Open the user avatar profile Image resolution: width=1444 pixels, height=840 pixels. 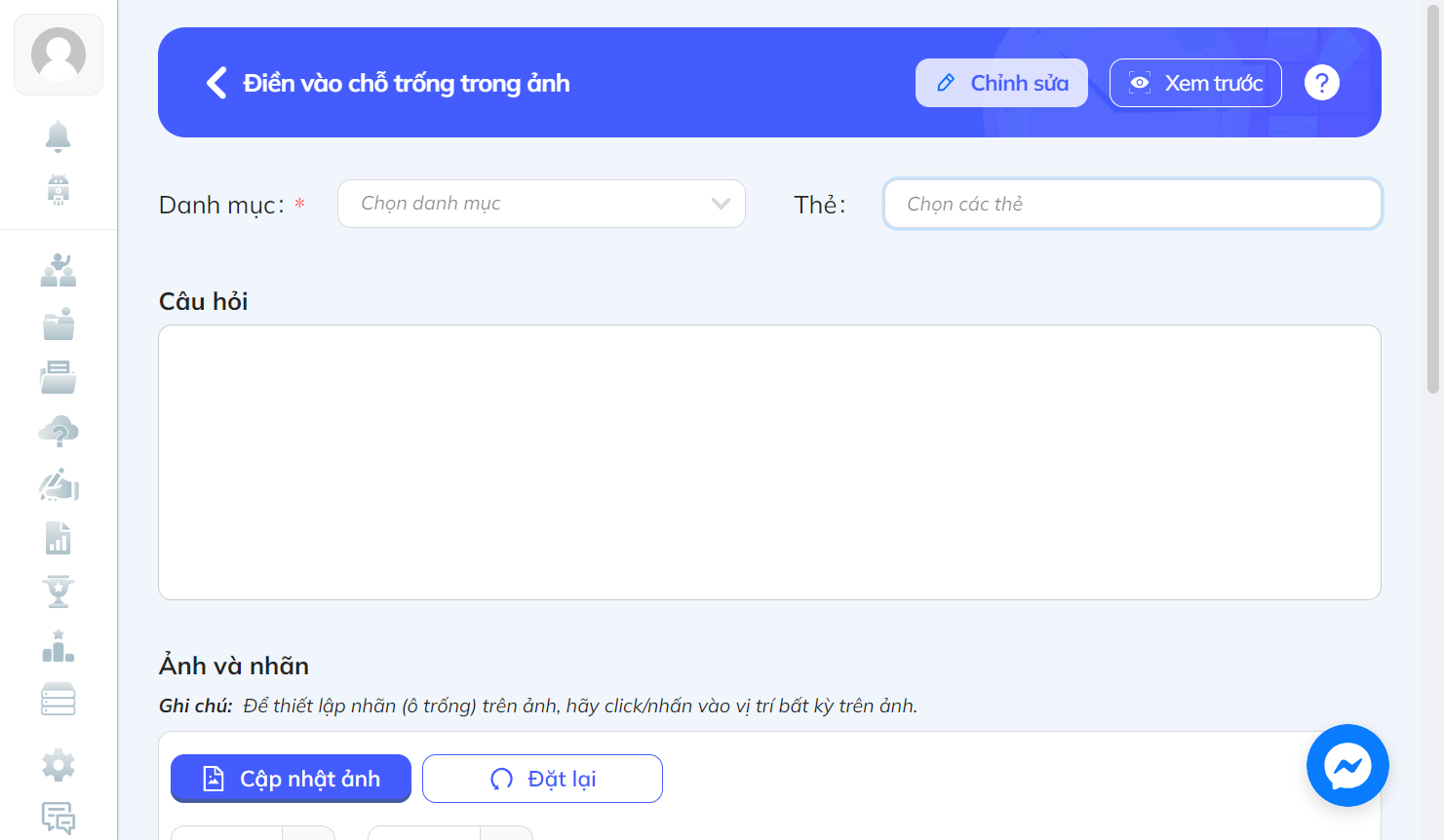59,55
